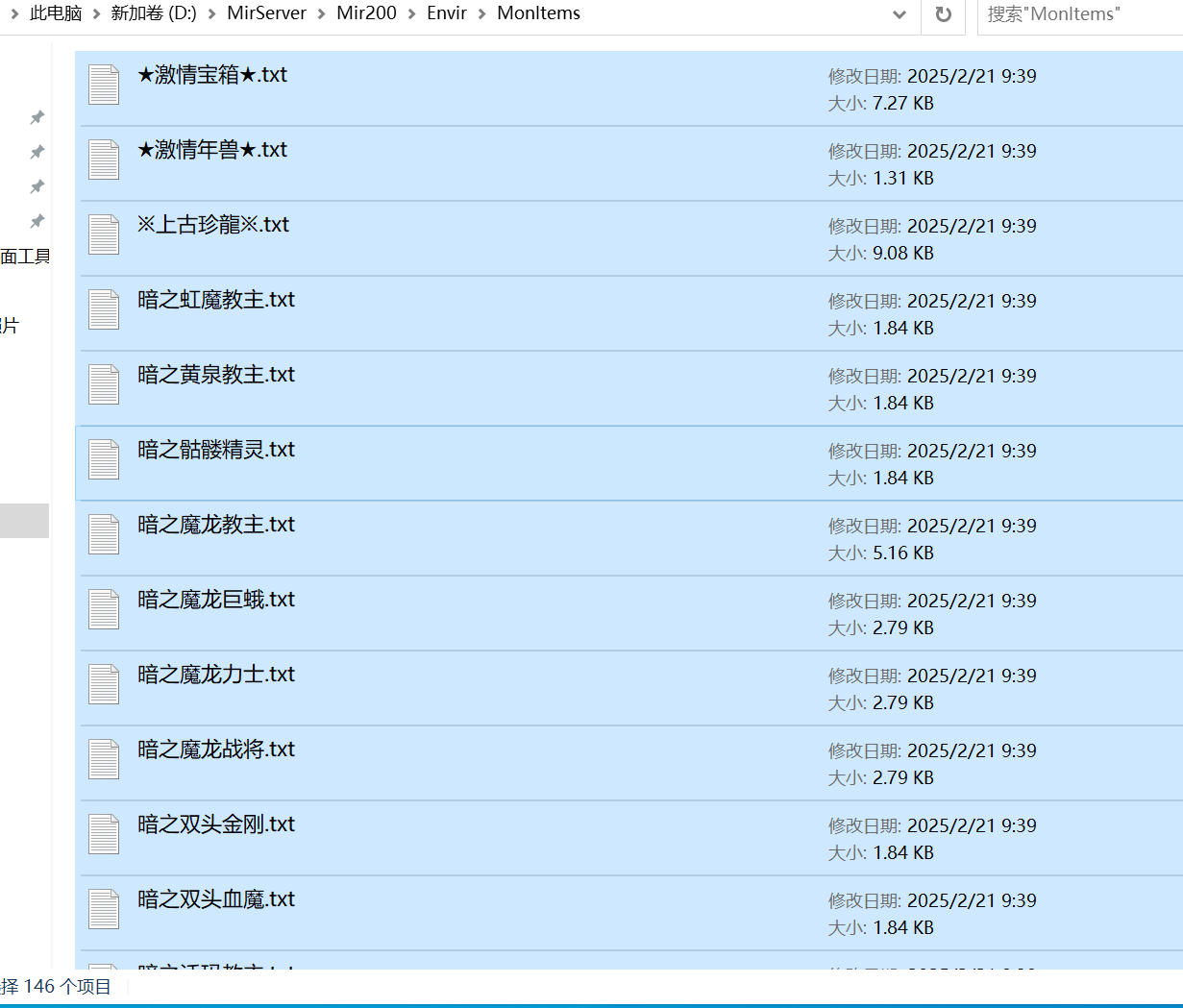Select file name 暗之双头血魔.txt
Screen dimensions: 1183x1008
click(x=216, y=899)
